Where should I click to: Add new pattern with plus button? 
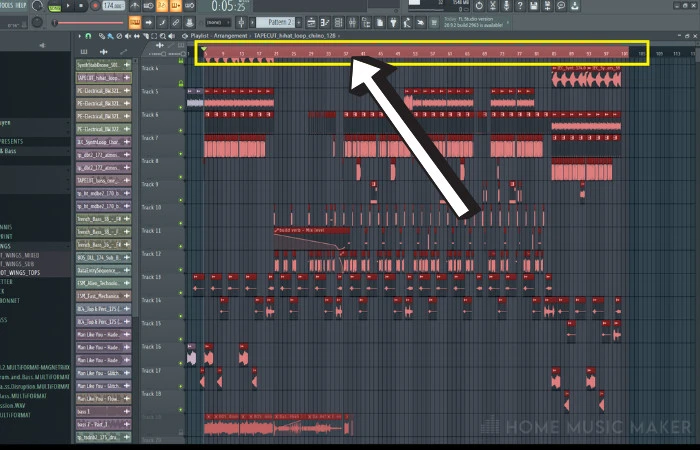click(x=299, y=22)
